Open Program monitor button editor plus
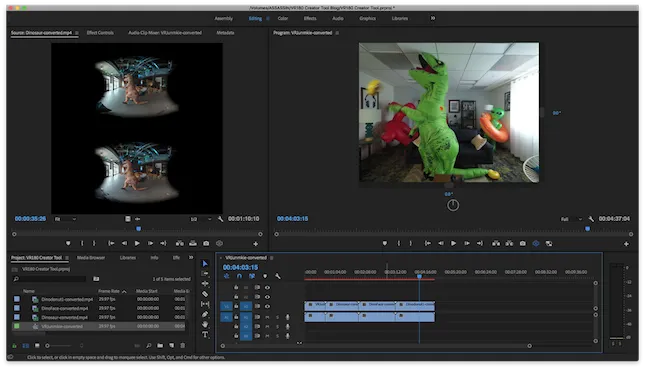This screenshot has width=645, height=369. [626, 244]
